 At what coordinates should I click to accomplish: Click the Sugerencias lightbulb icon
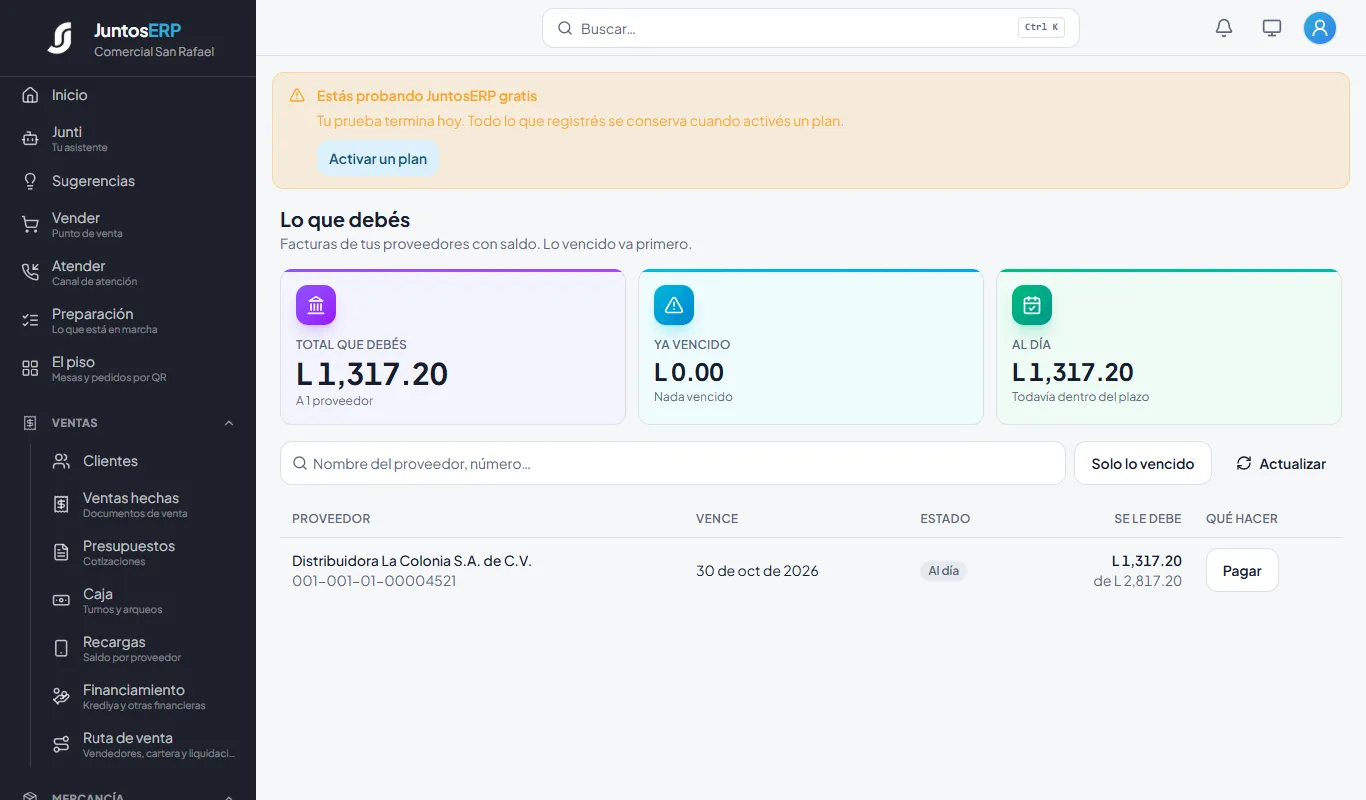[x=30, y=181]
